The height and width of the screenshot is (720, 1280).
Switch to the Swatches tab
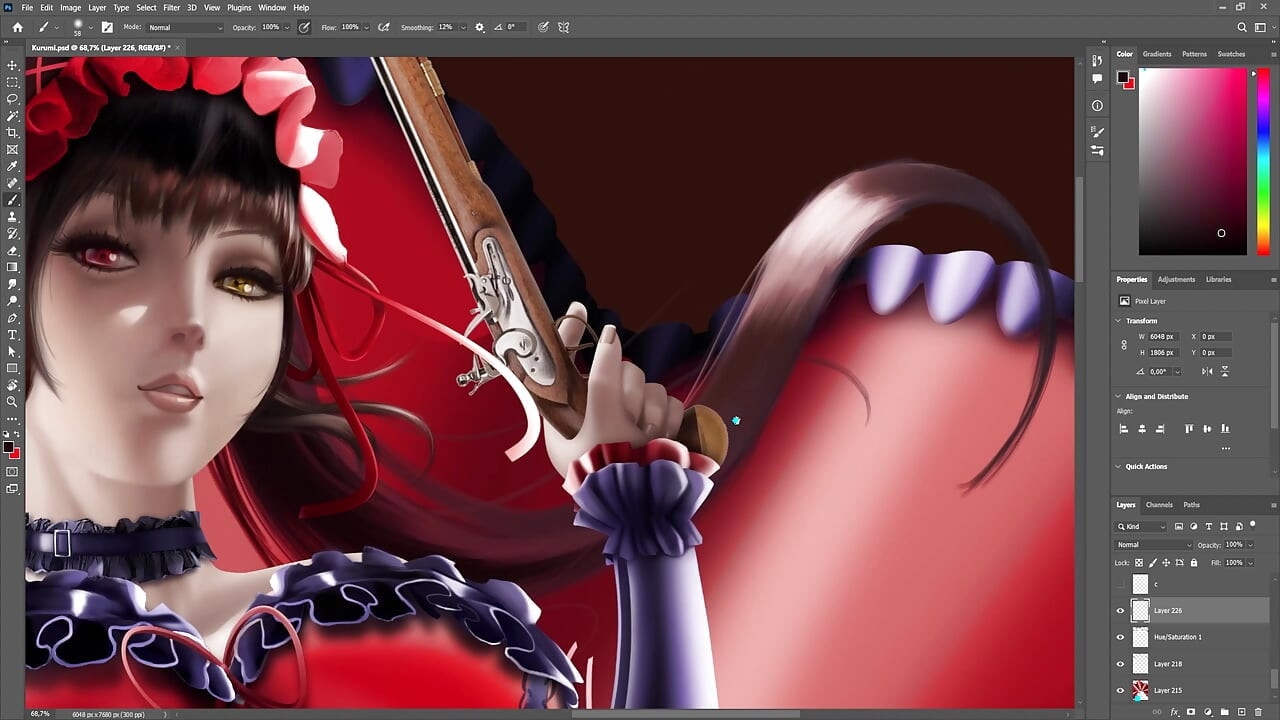[1231, 54]
